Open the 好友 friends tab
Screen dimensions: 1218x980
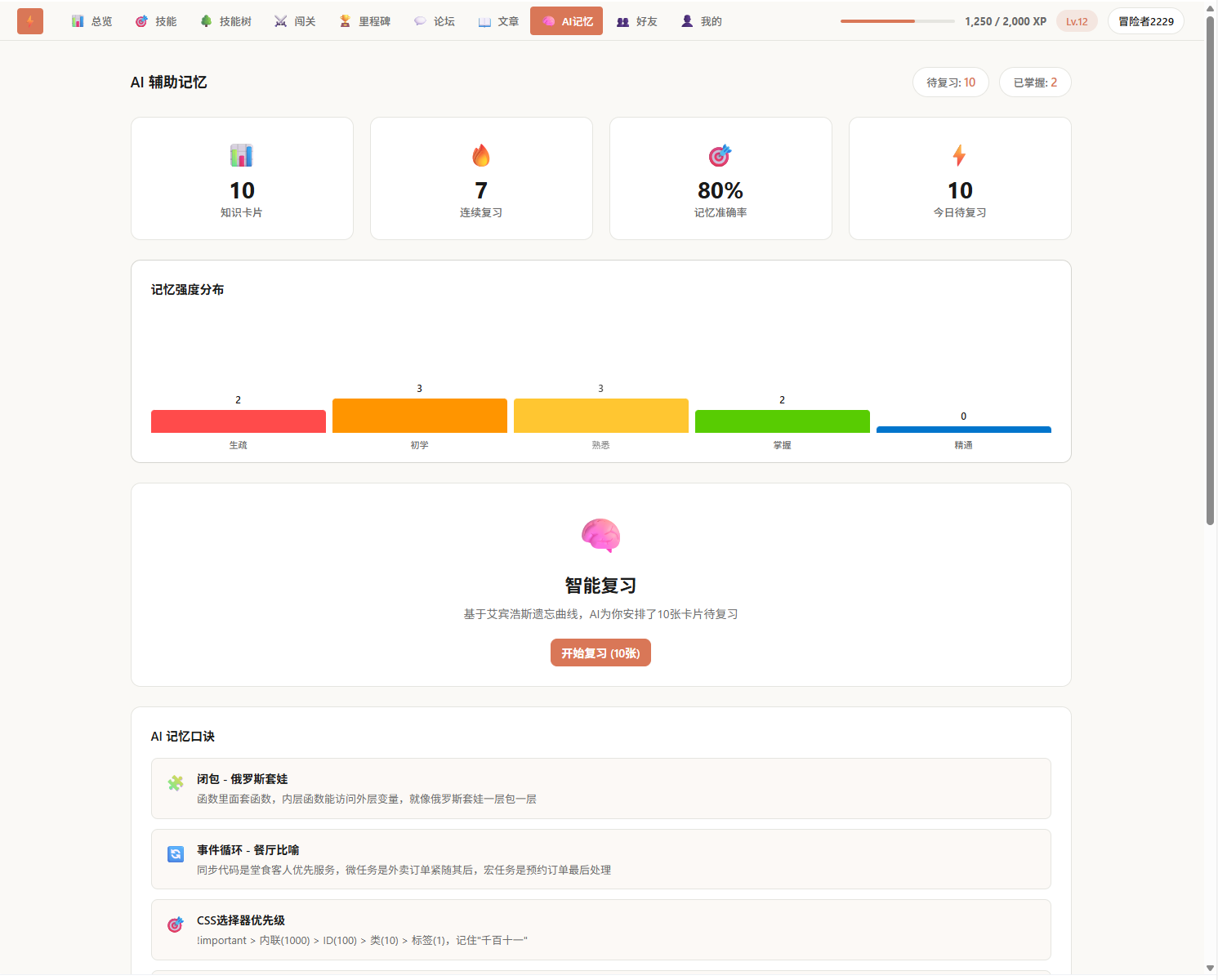click(x=637, y=21)
